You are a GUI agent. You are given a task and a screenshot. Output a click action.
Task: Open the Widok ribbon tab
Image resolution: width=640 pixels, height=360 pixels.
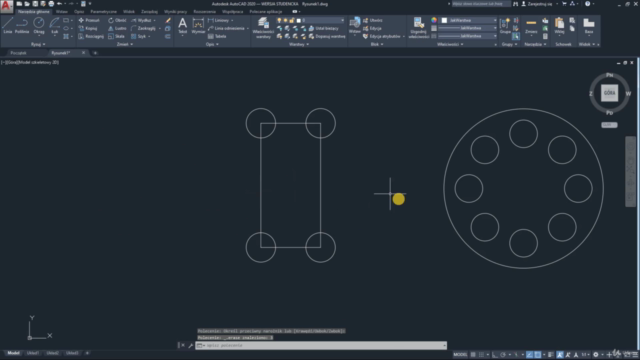(x=129, y=12)
